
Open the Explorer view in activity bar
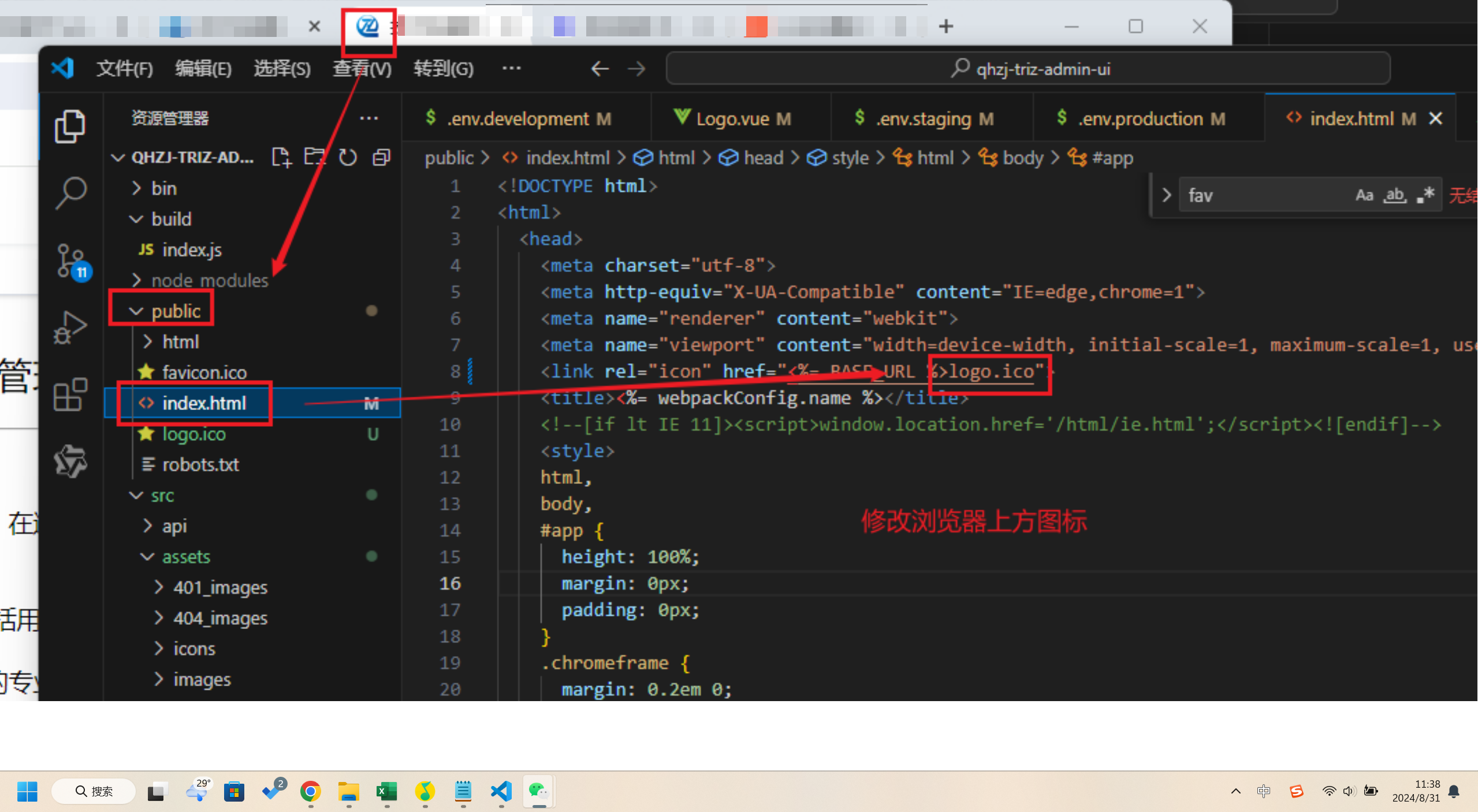coord(70,126)
